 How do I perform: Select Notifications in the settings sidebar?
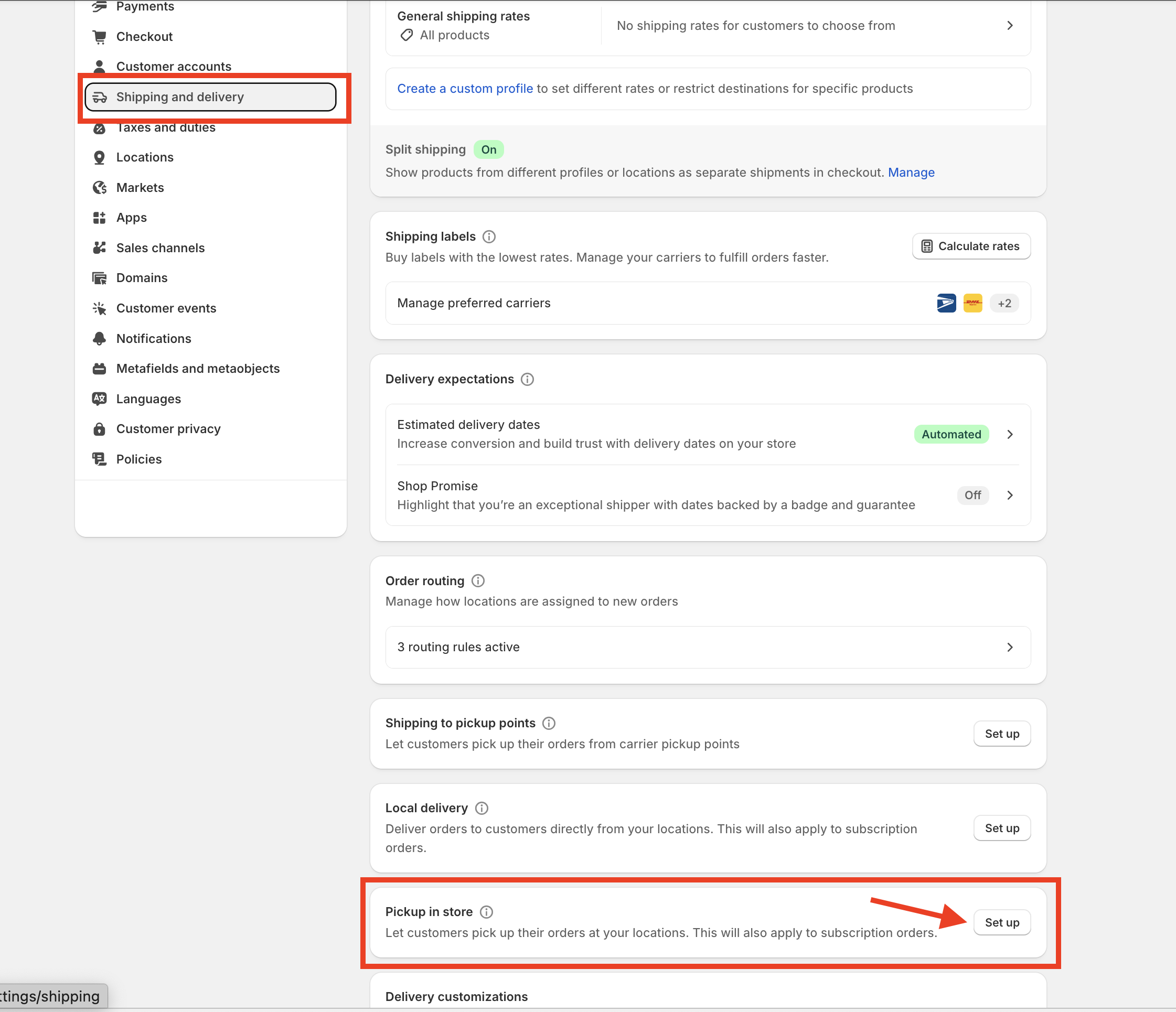pos(153,339)
